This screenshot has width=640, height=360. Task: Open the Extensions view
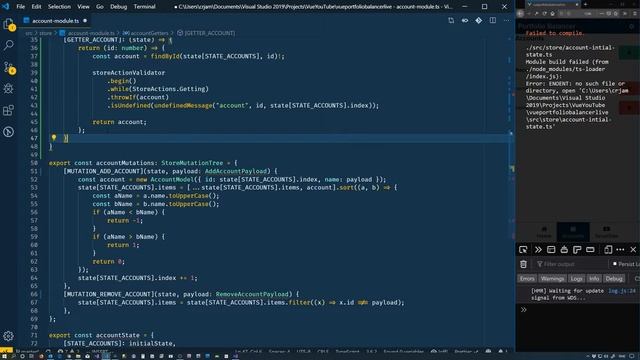coord(9,110)
